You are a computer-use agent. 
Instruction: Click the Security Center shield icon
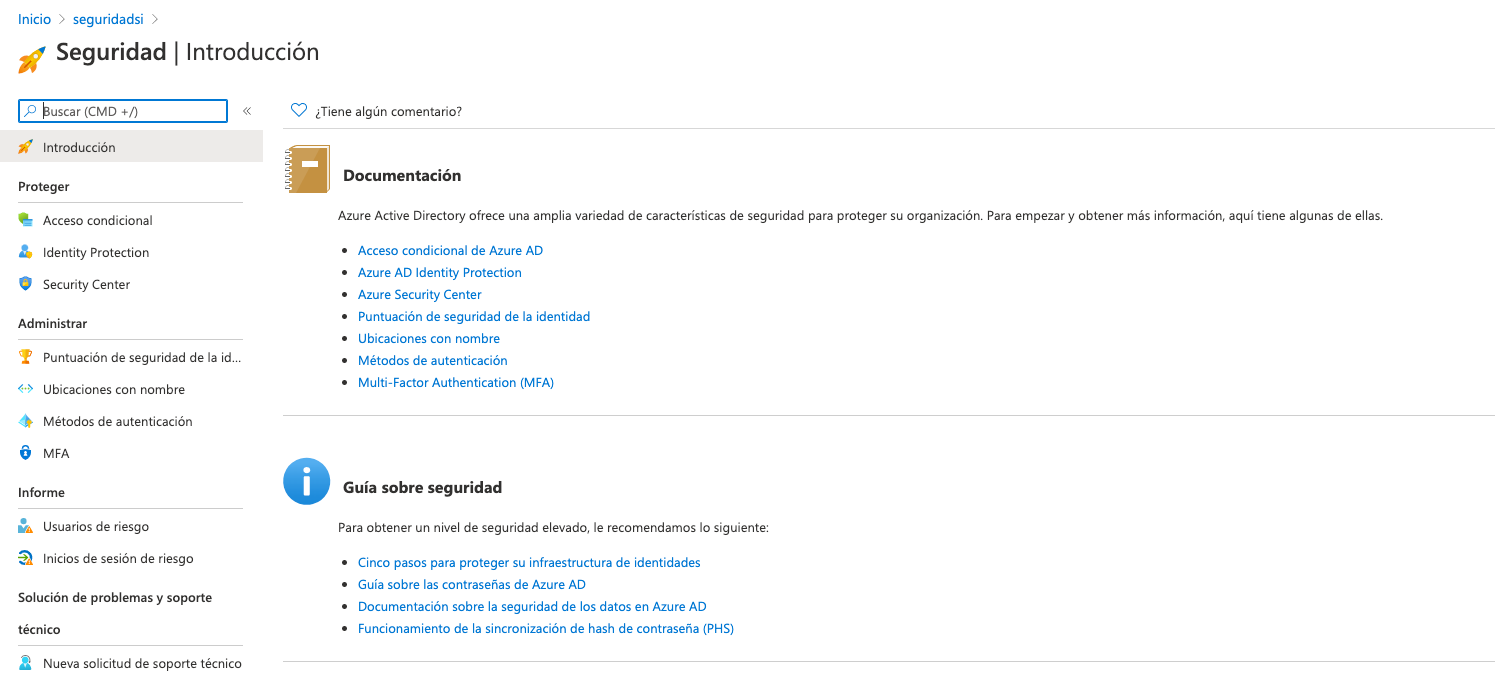[26, 284]
